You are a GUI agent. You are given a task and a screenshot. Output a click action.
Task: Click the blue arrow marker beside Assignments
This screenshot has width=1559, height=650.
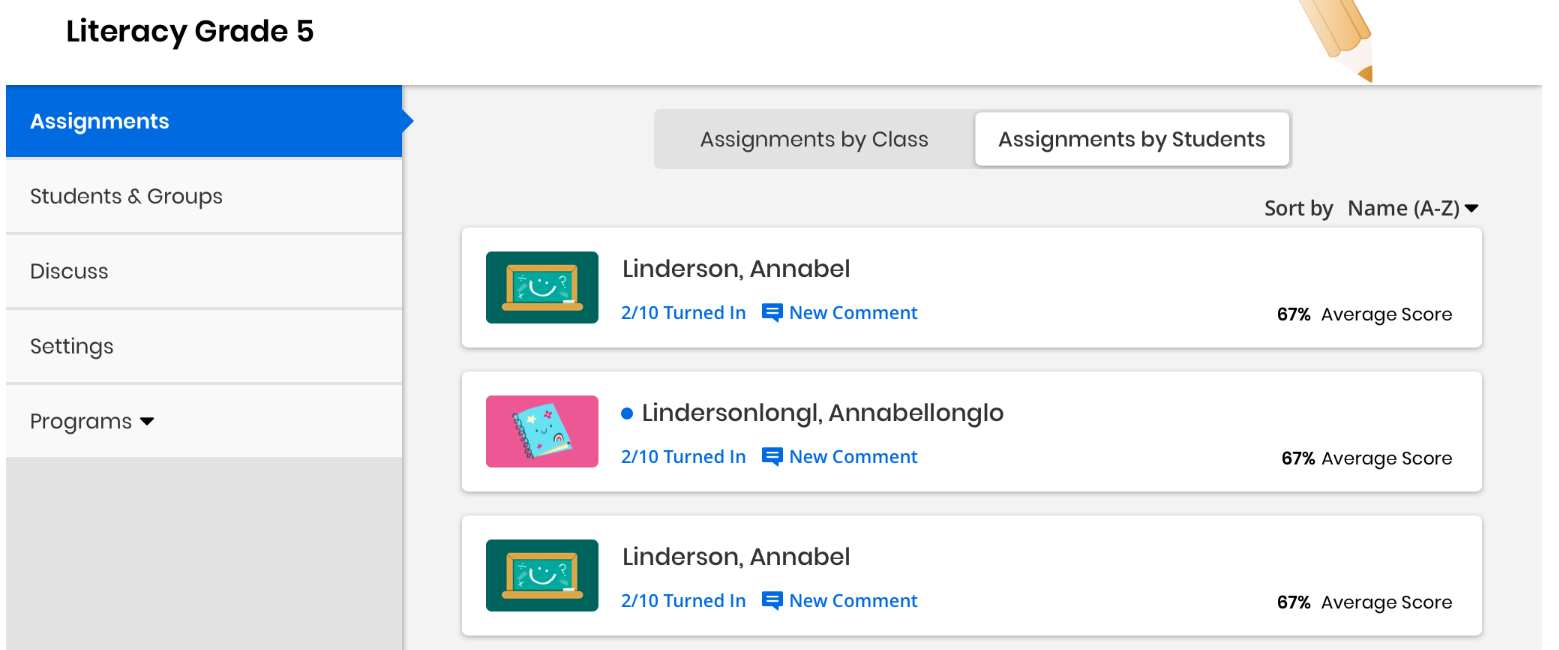pos(406,120)
